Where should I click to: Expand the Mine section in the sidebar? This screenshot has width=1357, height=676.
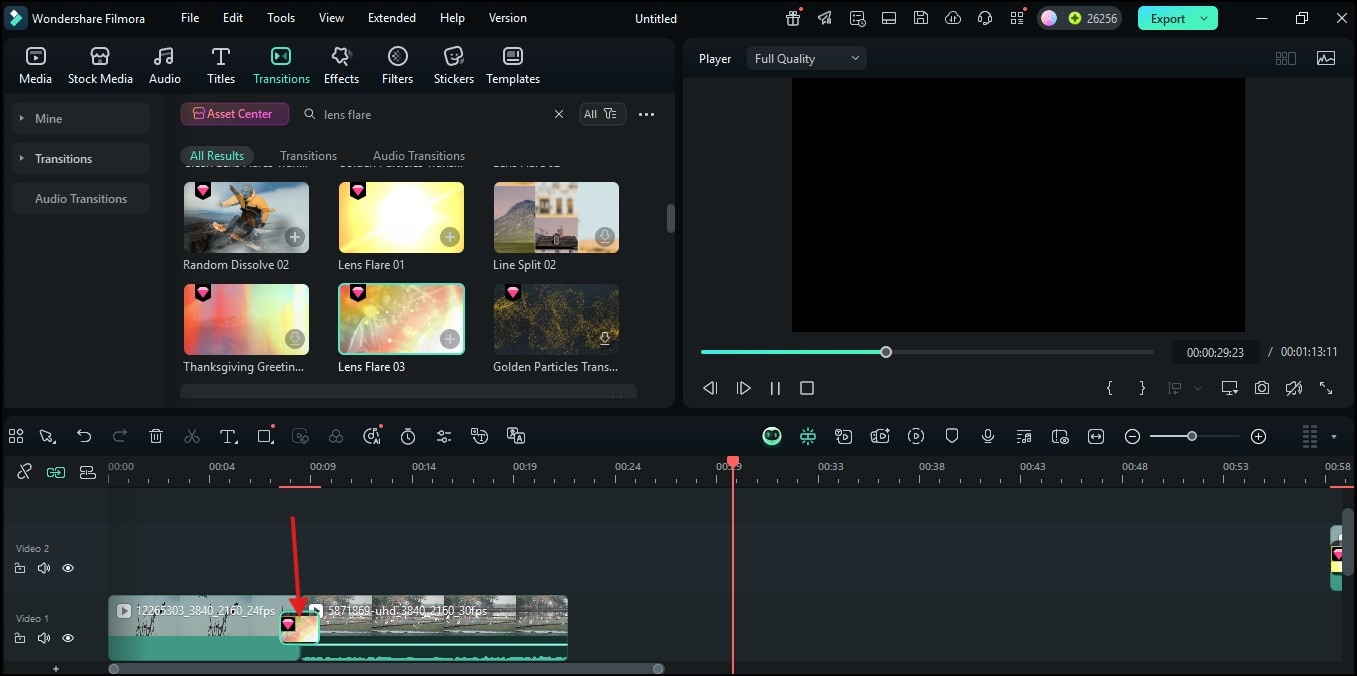coord(21,118)
